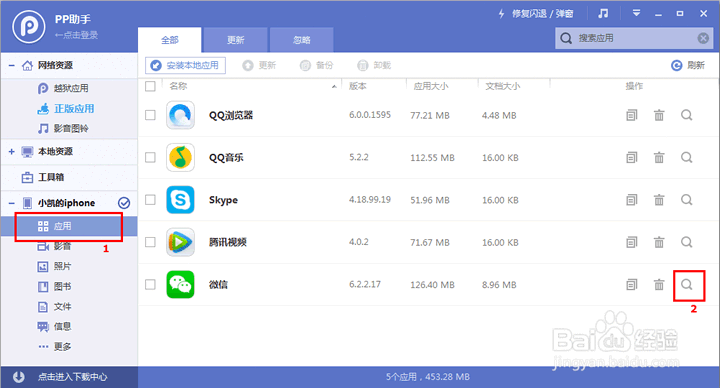Collapse the 网络资源 tree section
The width and height of the screenshot is (720, 388).
coord(11,65)
